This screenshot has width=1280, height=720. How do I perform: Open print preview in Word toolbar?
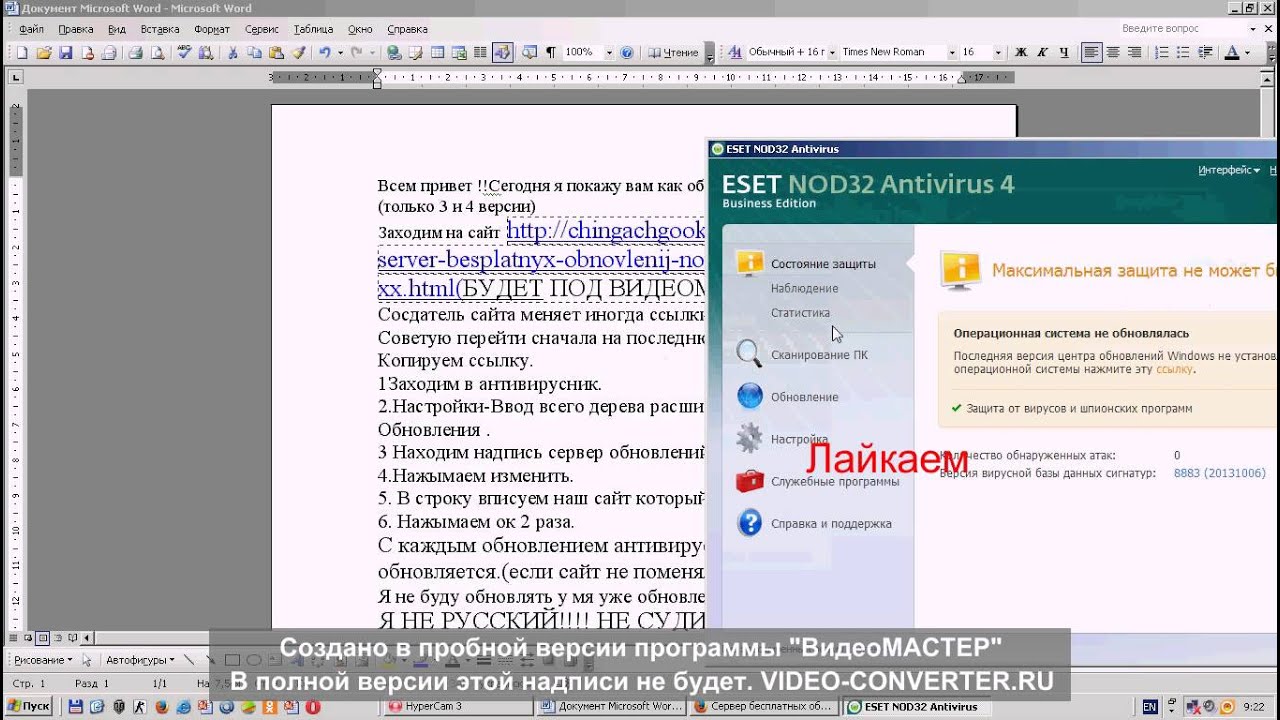[x=157, y=52]
